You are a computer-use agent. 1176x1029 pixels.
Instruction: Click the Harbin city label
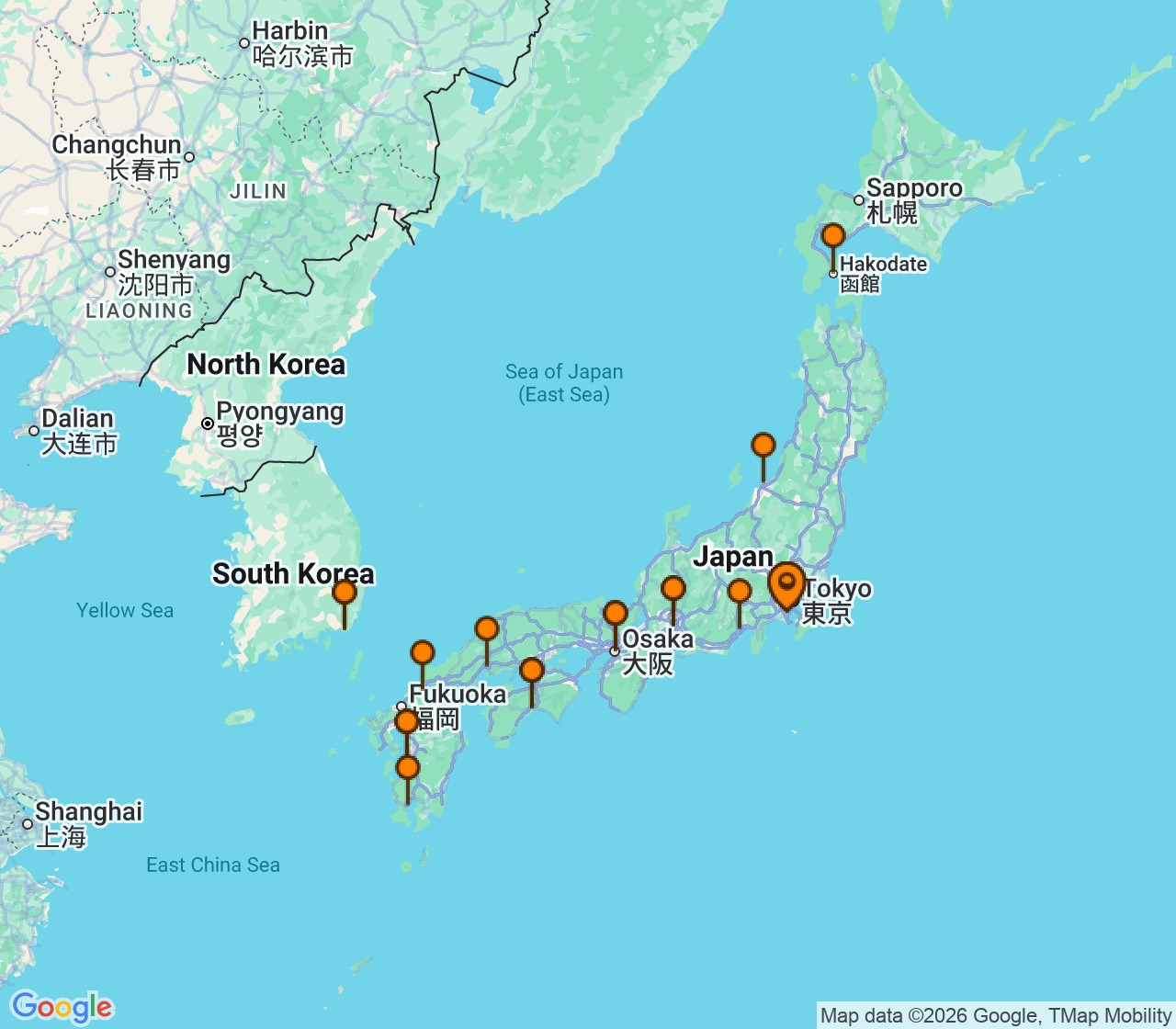(x=302, y=43)
